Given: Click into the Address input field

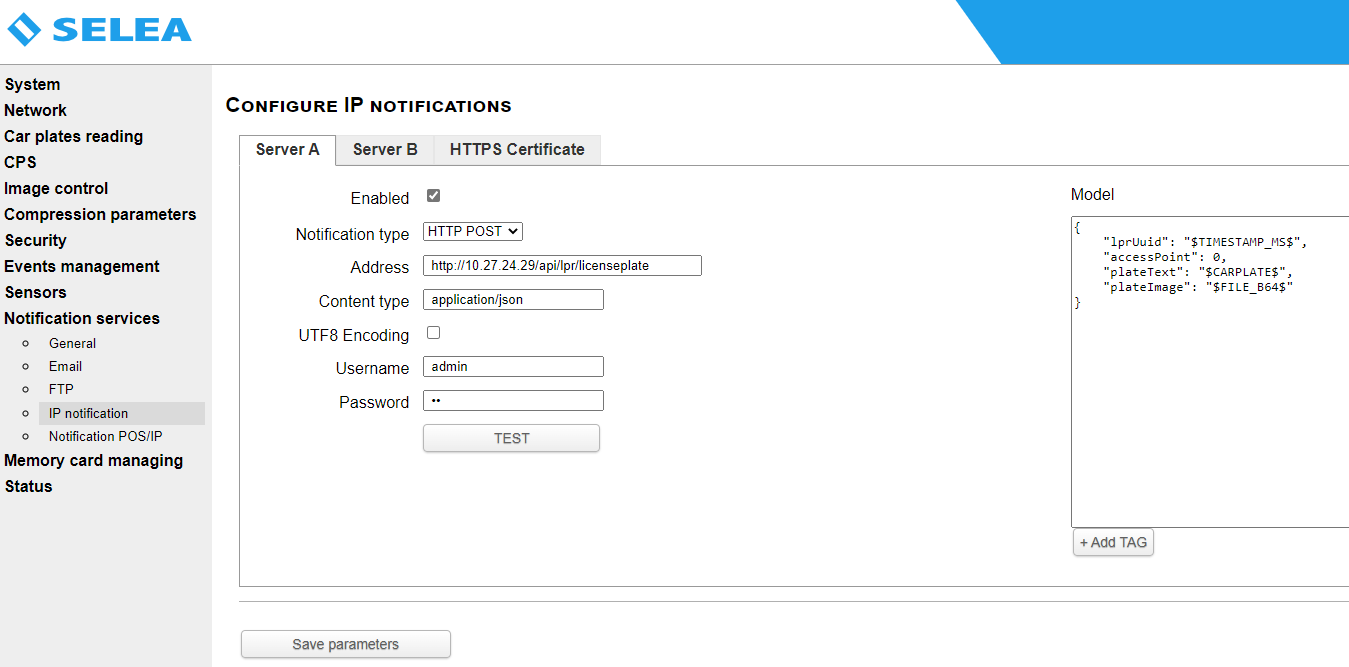Looking at the screenshot, I should click(562, 265).
